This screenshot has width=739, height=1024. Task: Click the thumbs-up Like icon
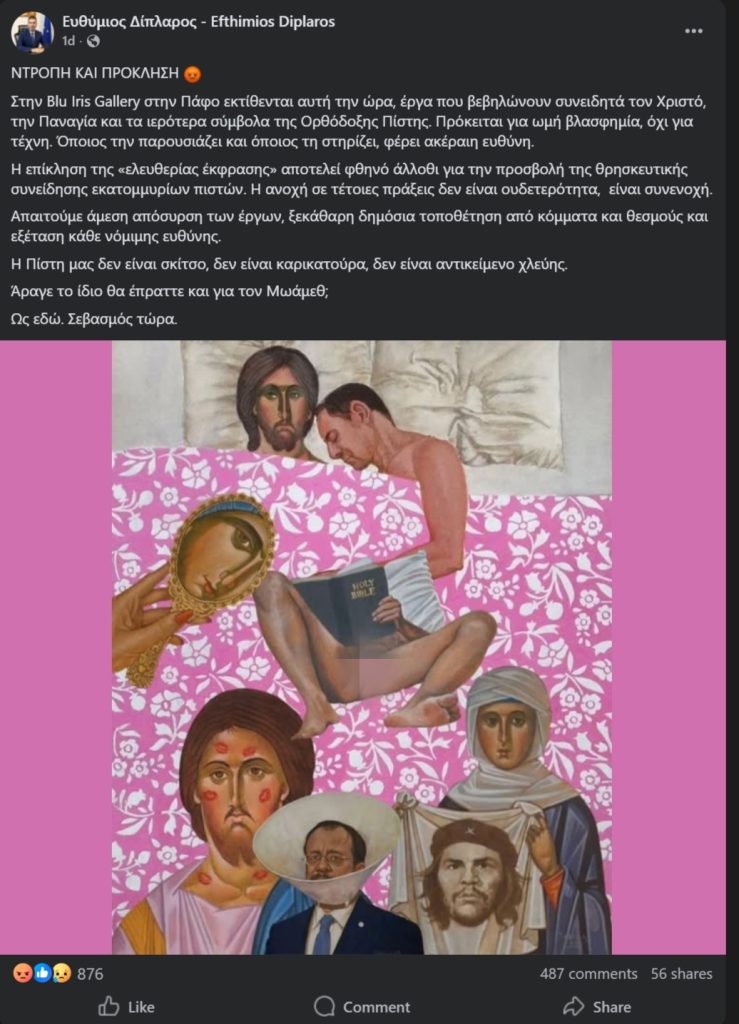[109, 1006]
